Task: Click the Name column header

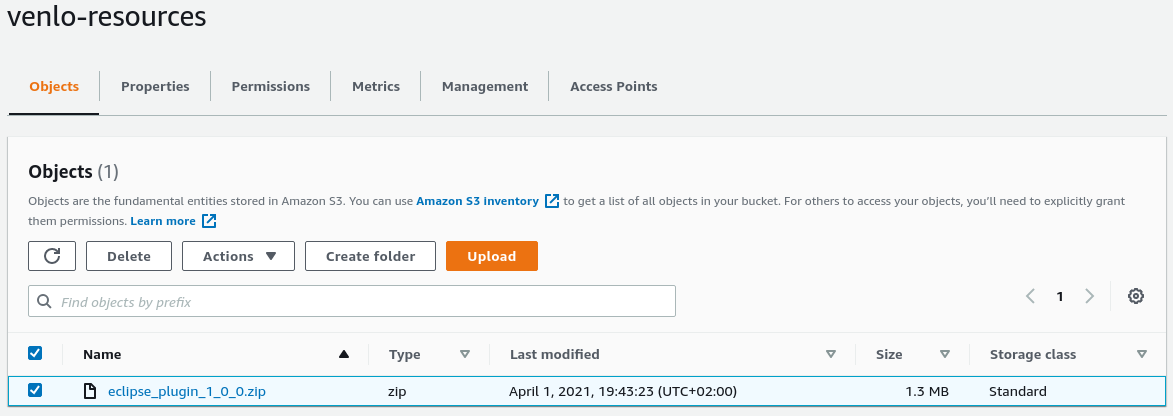Action: [102, 354]
